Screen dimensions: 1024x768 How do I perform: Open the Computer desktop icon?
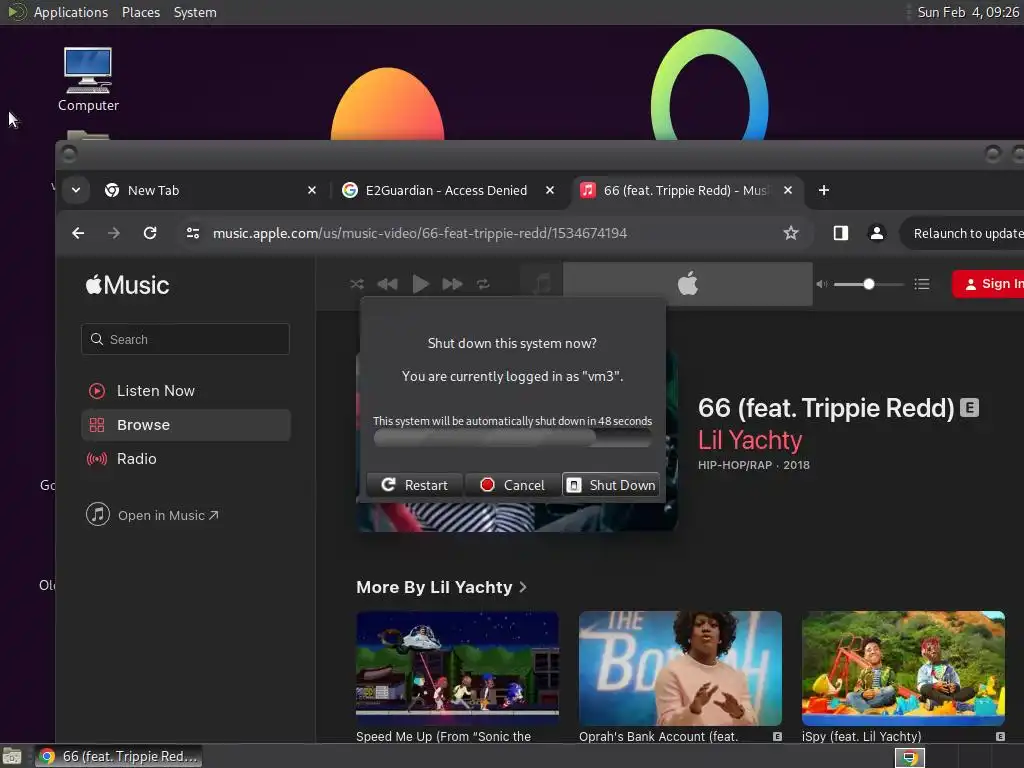(88, 79)
